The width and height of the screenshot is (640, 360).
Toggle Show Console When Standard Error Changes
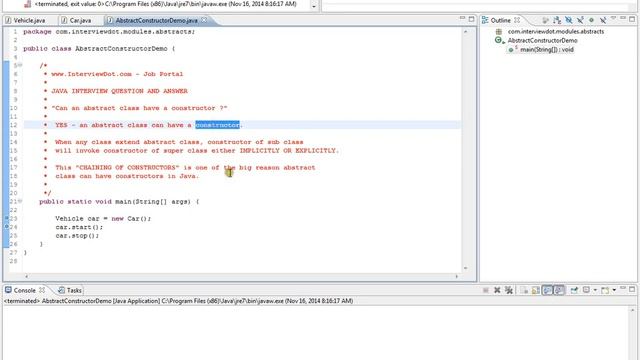click(559, 290)
